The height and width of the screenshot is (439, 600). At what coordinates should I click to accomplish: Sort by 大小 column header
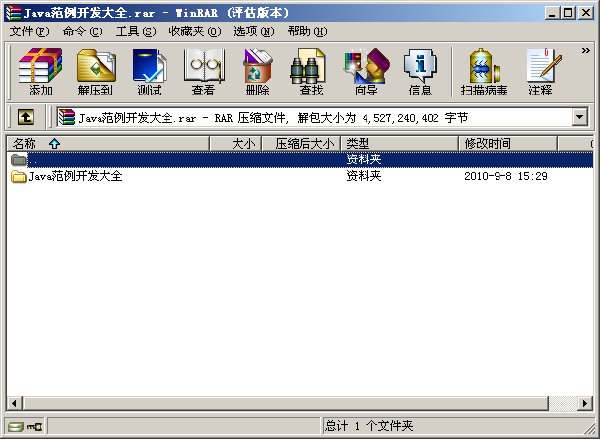click(x=236, y=144)
